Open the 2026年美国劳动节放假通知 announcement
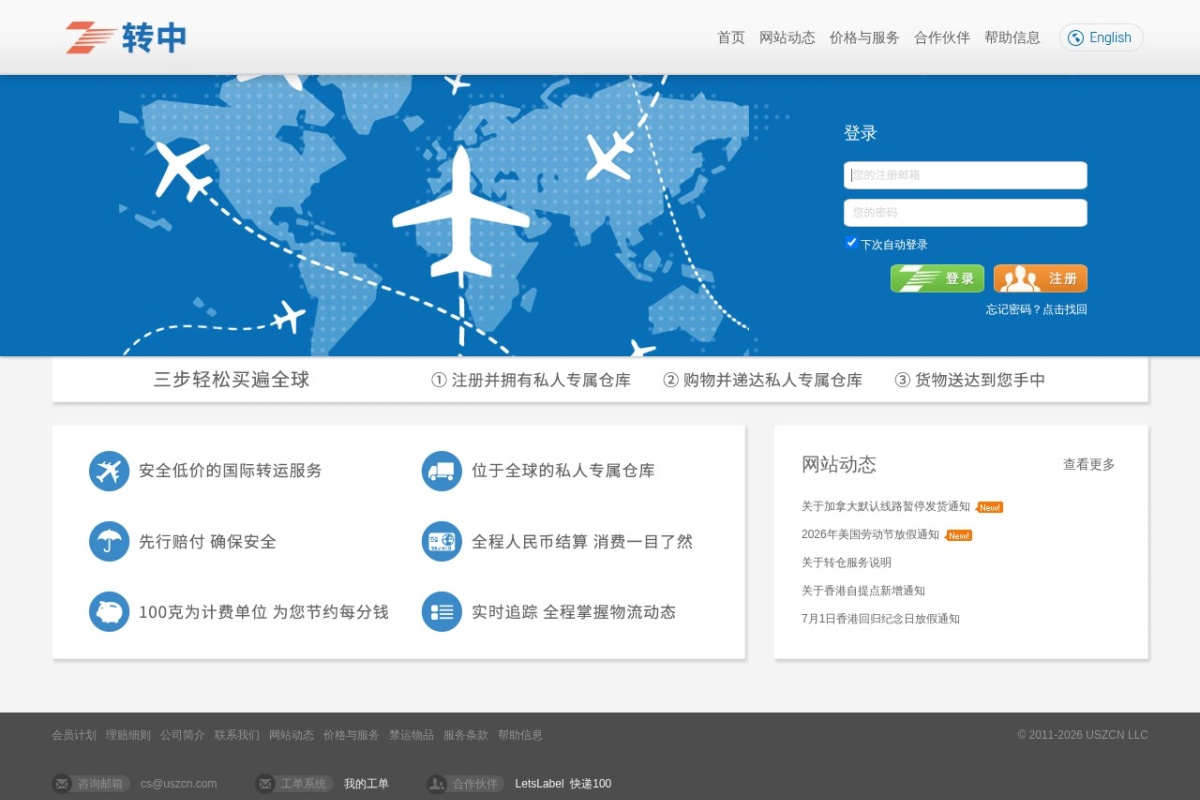The width and height of the screenshot is (1200, 800). click(870, 535)
